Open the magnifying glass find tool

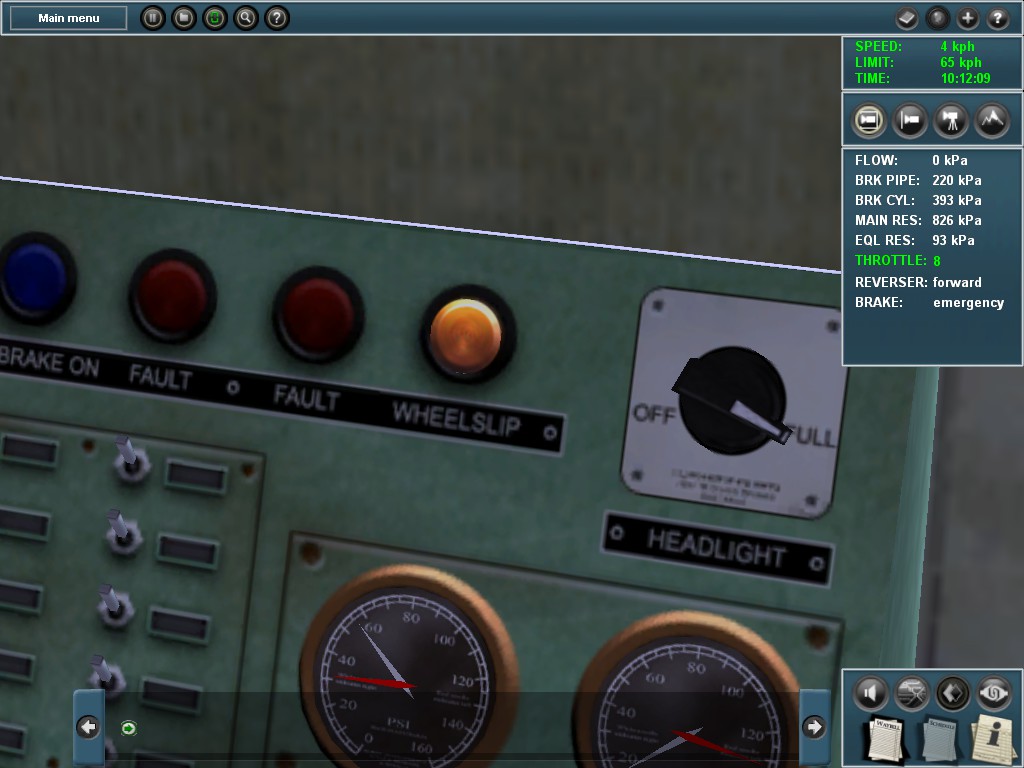coord(246,18)
